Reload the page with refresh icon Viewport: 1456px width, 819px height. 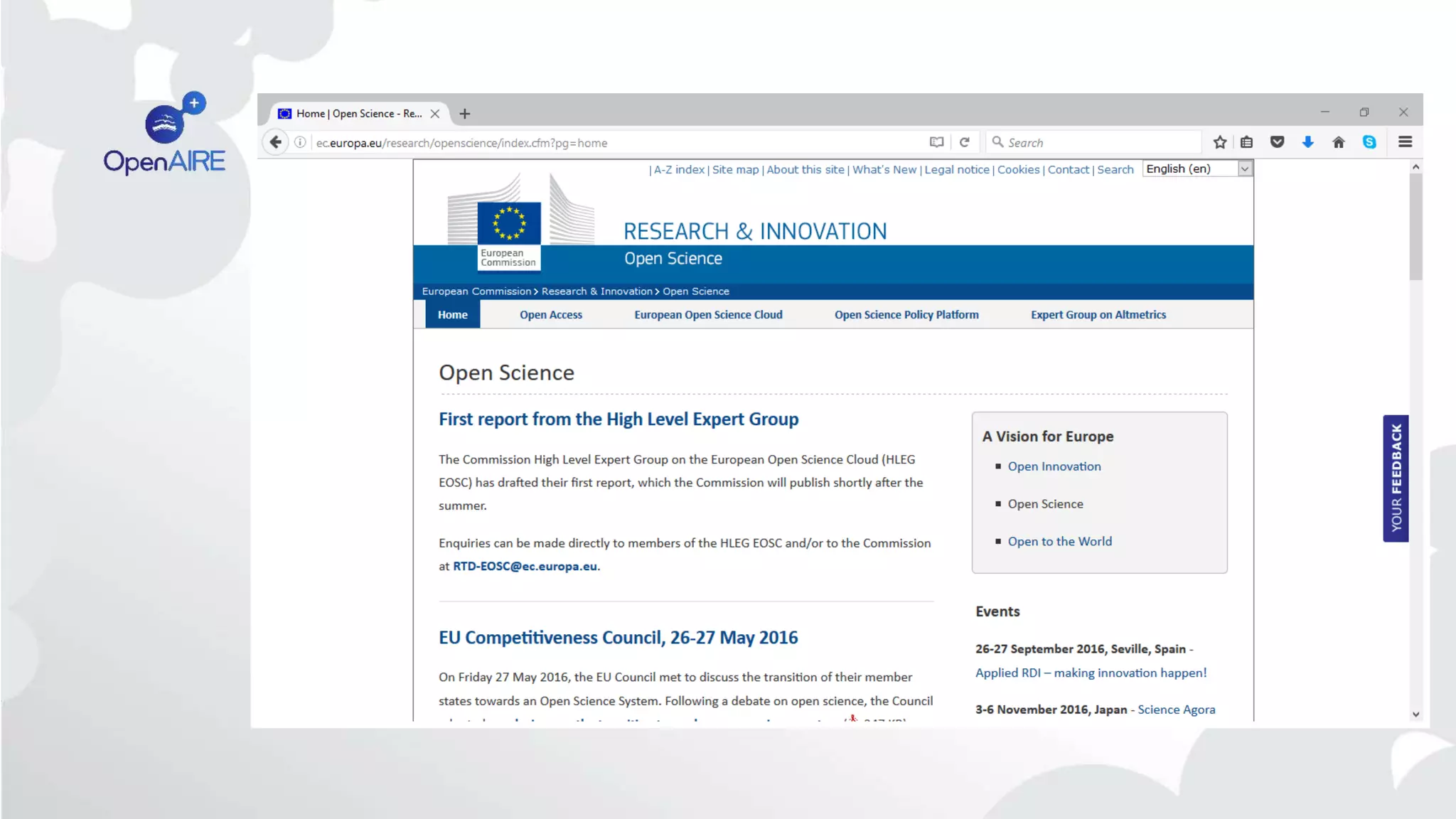964,142
